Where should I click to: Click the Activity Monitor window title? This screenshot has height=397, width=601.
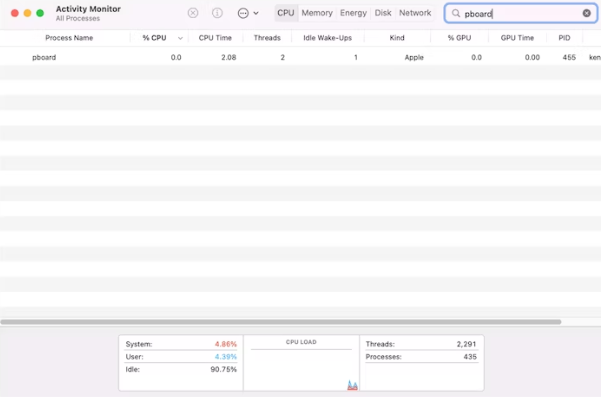[x=88, y=9]
